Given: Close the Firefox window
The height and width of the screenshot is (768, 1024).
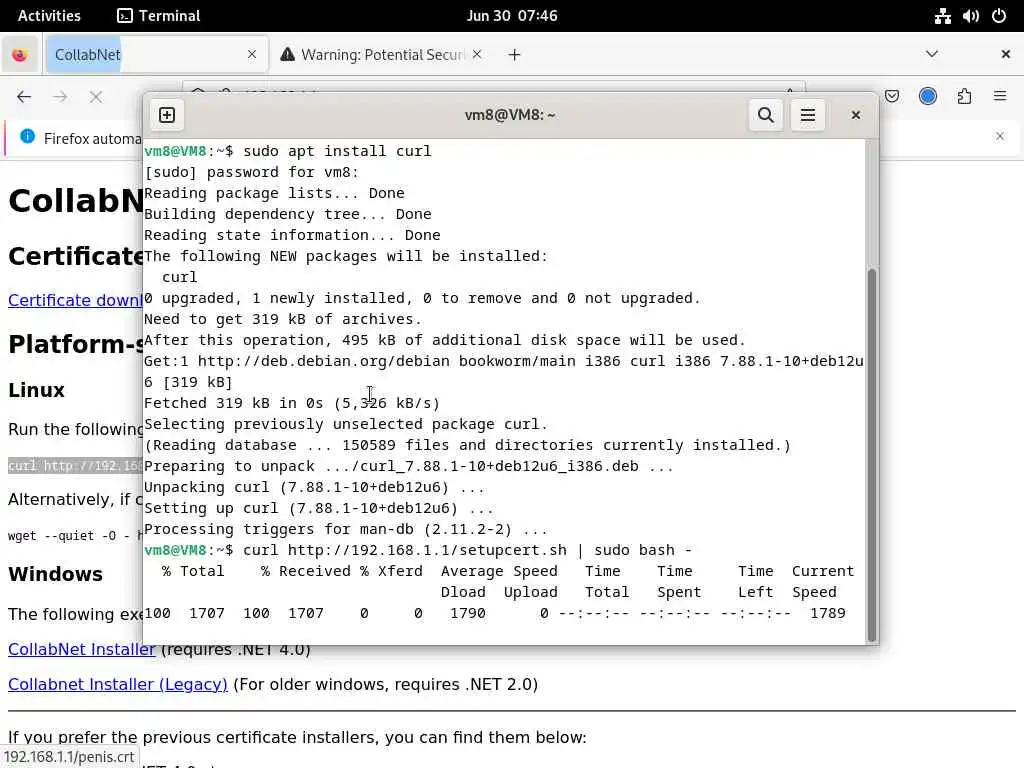Looking at the screenshot, I should tap(1006, 54).
